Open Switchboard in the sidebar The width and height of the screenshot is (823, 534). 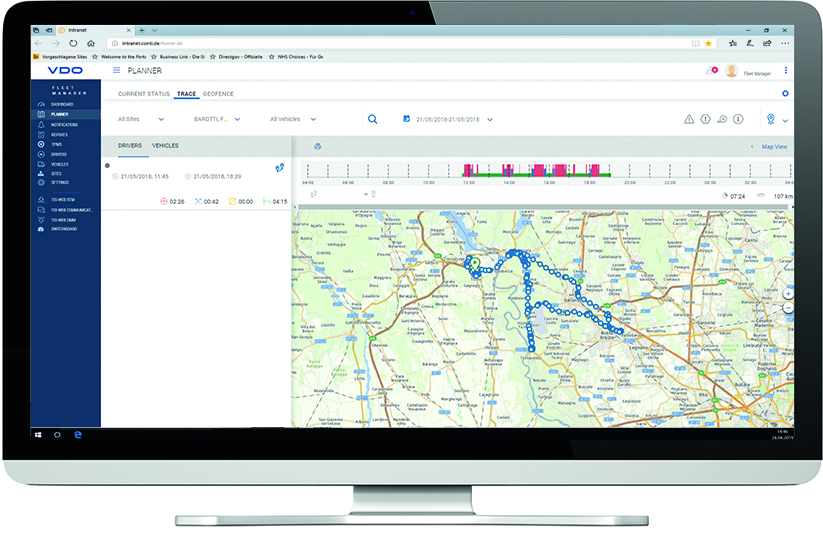tap(64, 229)
